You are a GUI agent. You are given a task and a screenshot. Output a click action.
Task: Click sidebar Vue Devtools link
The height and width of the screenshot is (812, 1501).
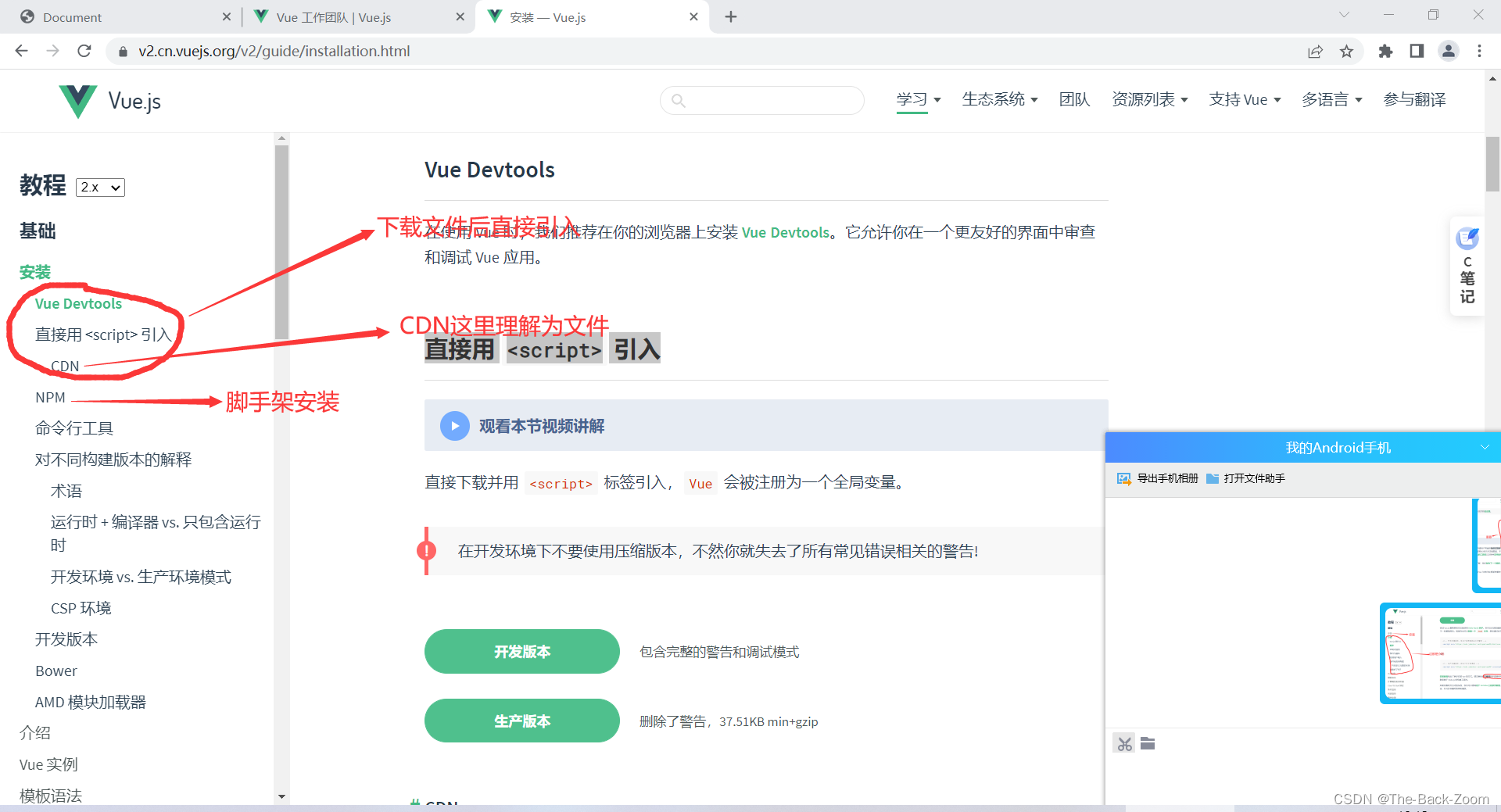pyautogui.click(x=78, y=303)
